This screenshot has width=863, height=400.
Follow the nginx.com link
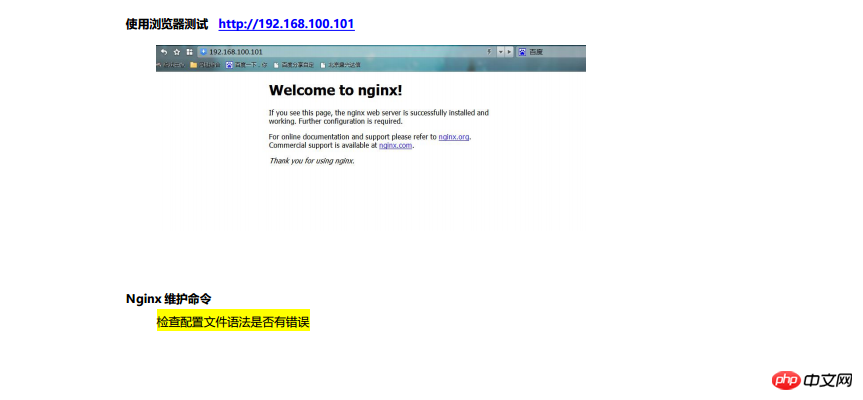(x=395, y=146)
